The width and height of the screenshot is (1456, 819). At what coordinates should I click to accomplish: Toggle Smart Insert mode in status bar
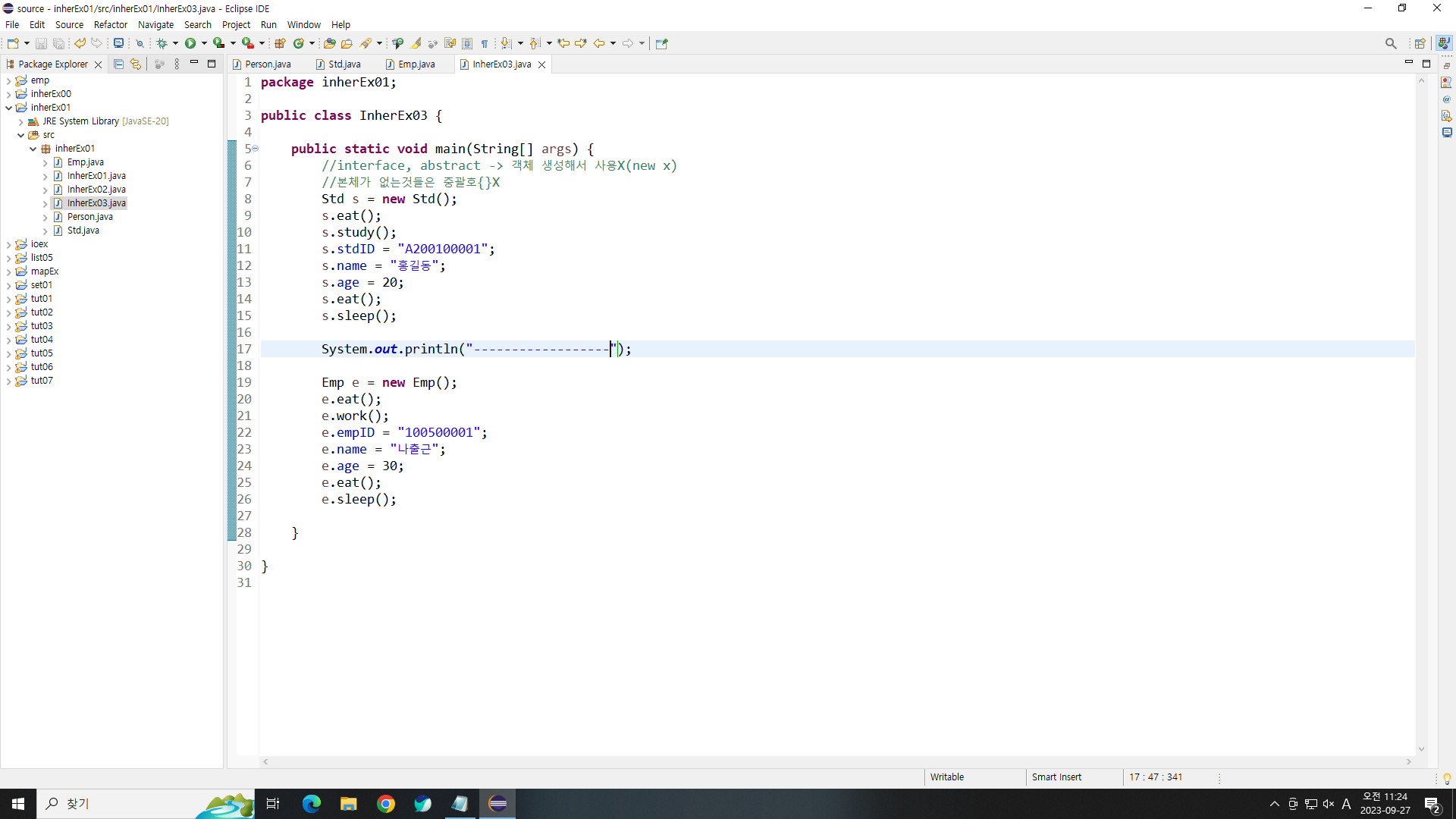[x=1056, y=777]
